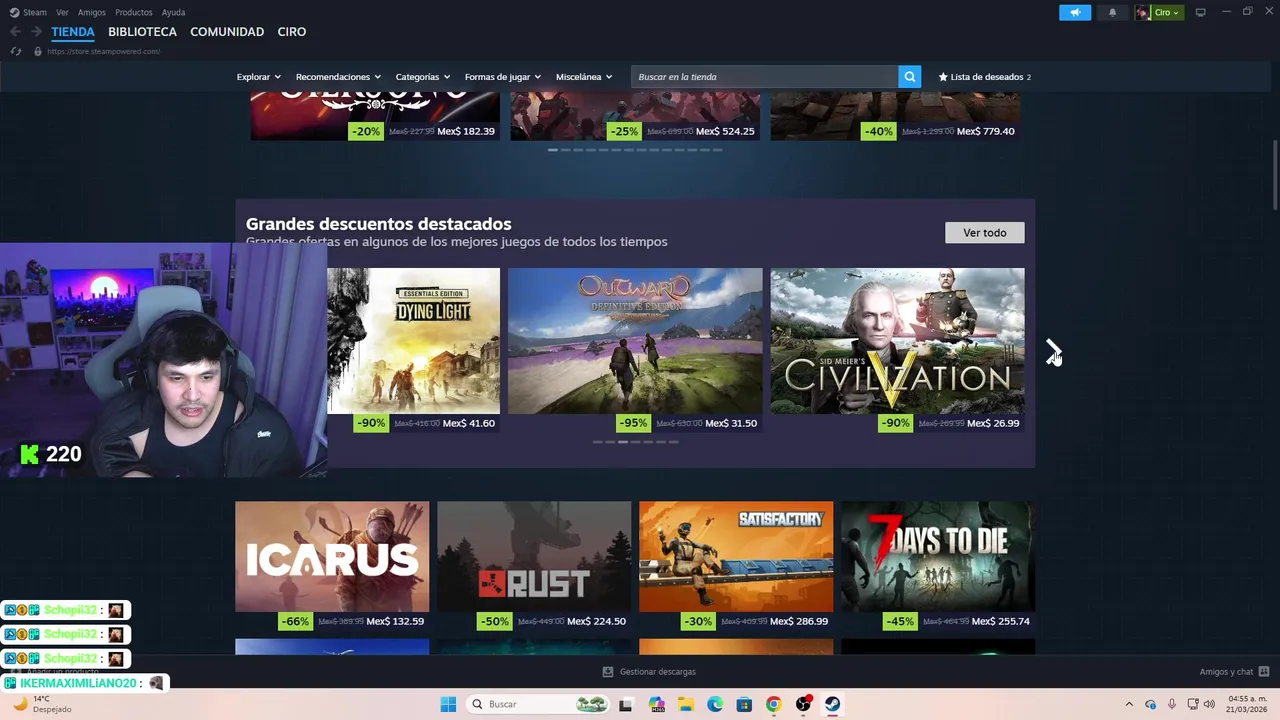
Task: Open the Ayuda menu
Action: click(x=173, y=12)
